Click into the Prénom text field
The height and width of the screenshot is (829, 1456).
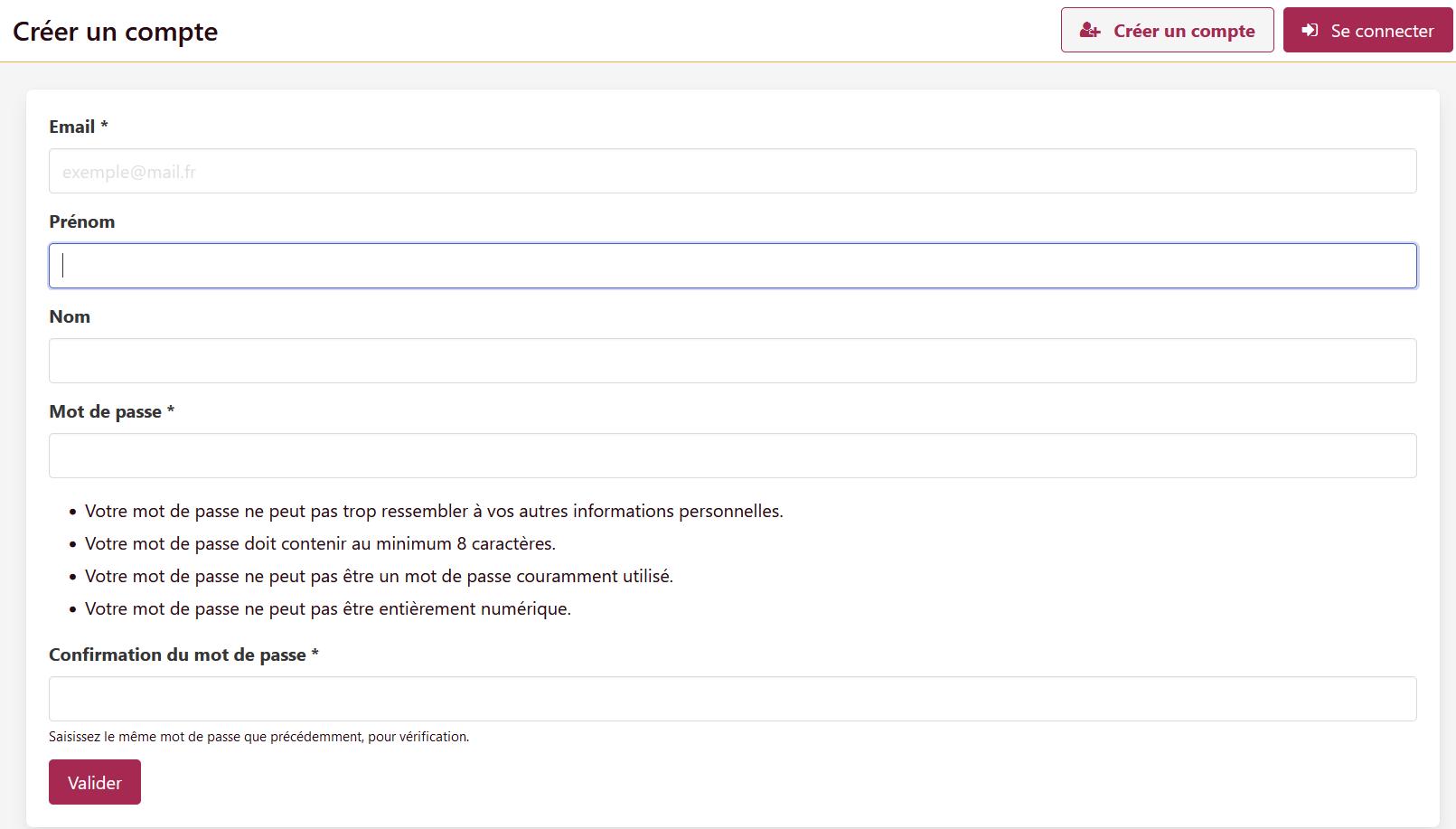[x=732, y=266]
